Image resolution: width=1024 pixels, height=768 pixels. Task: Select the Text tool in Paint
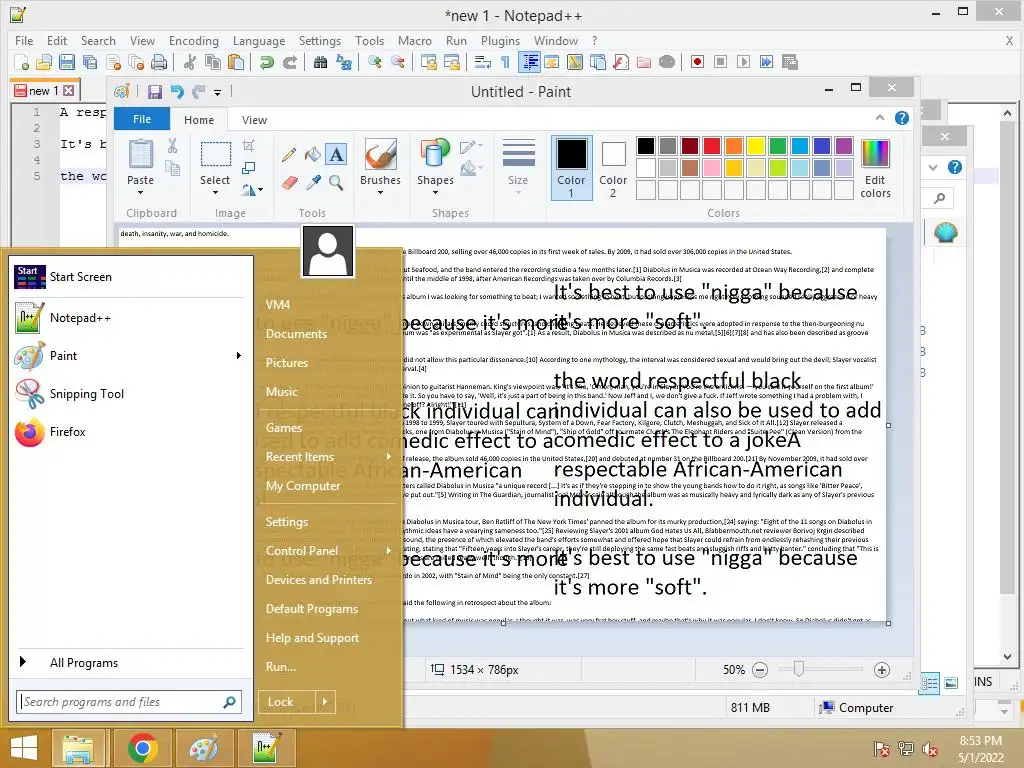(x=336, y=155)
